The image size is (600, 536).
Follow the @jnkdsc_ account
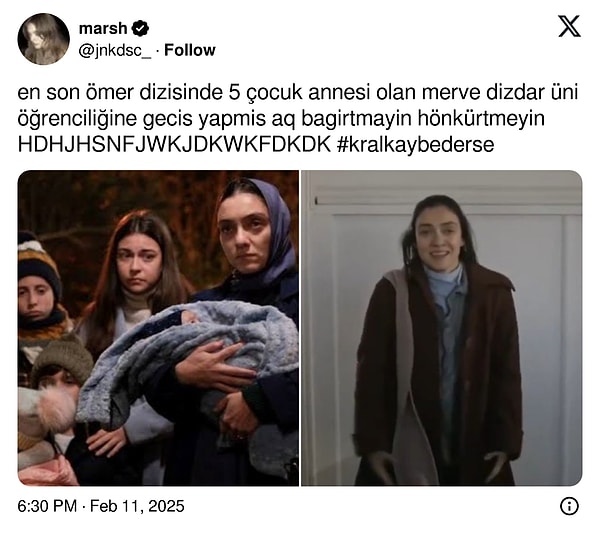click(189, 50)
